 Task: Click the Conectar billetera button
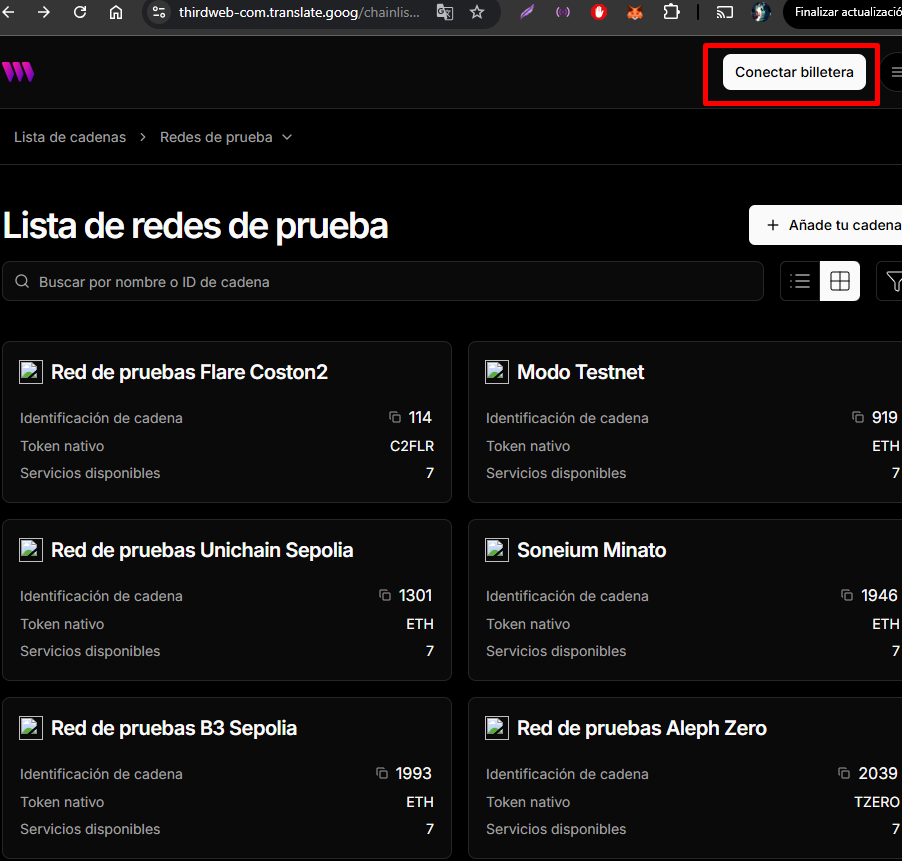[x=794, y=72]
